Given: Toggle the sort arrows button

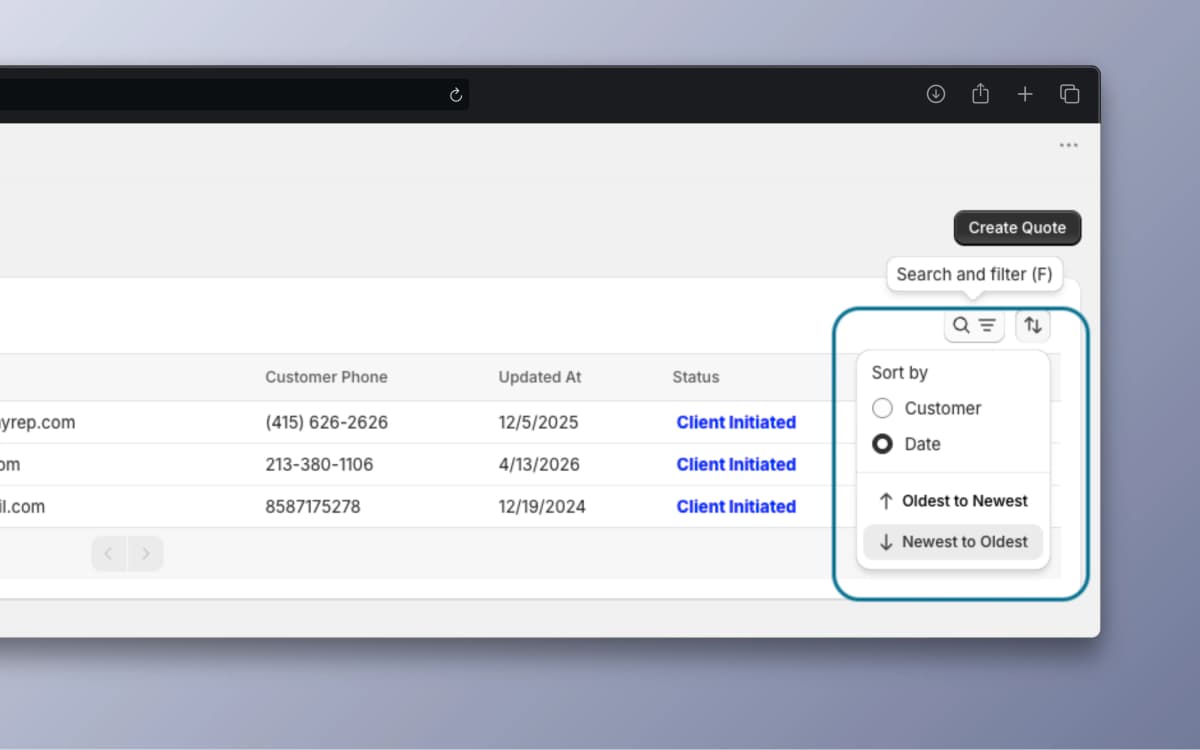Looking at the screenshot, I should click(x=1033, y=325).
